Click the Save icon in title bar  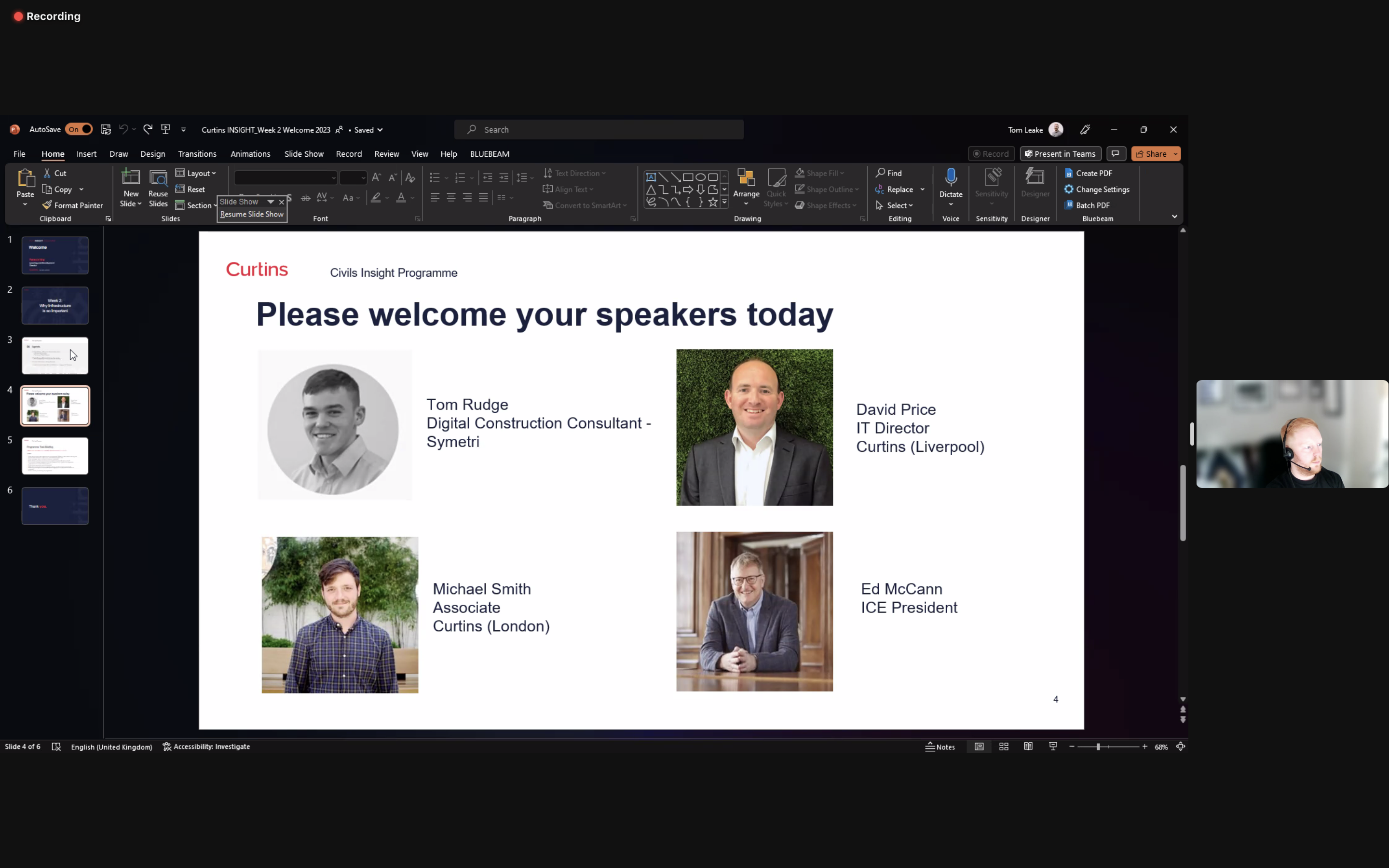tap(106, 130)
